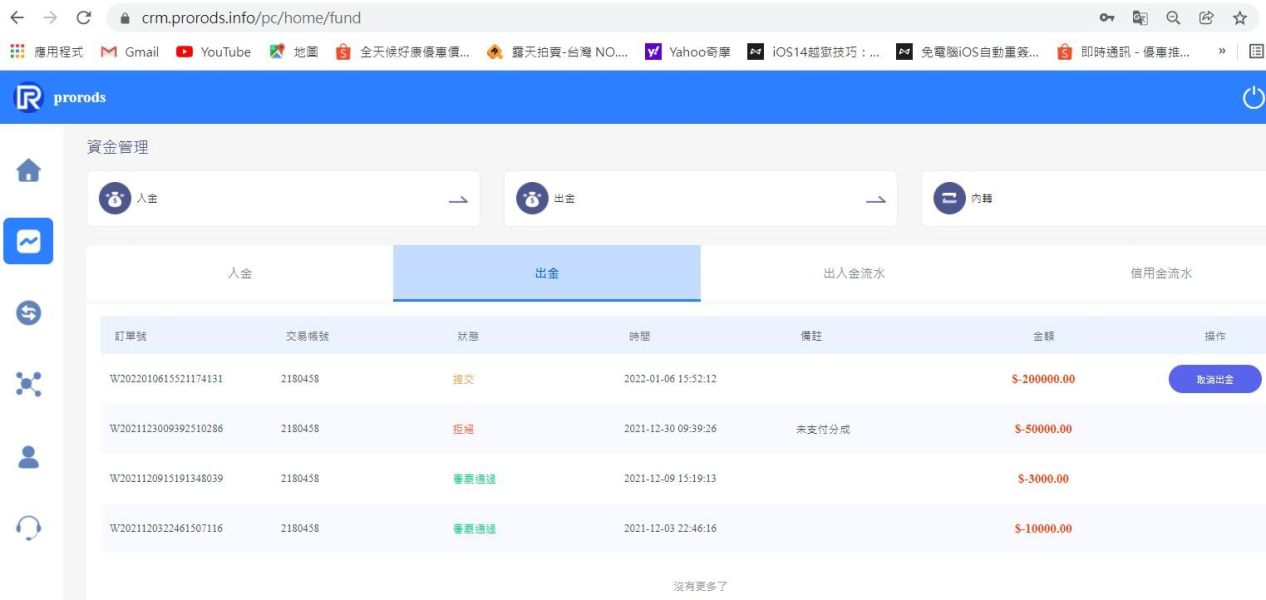Click the arrow on the 出金 card

click(875, 200)
